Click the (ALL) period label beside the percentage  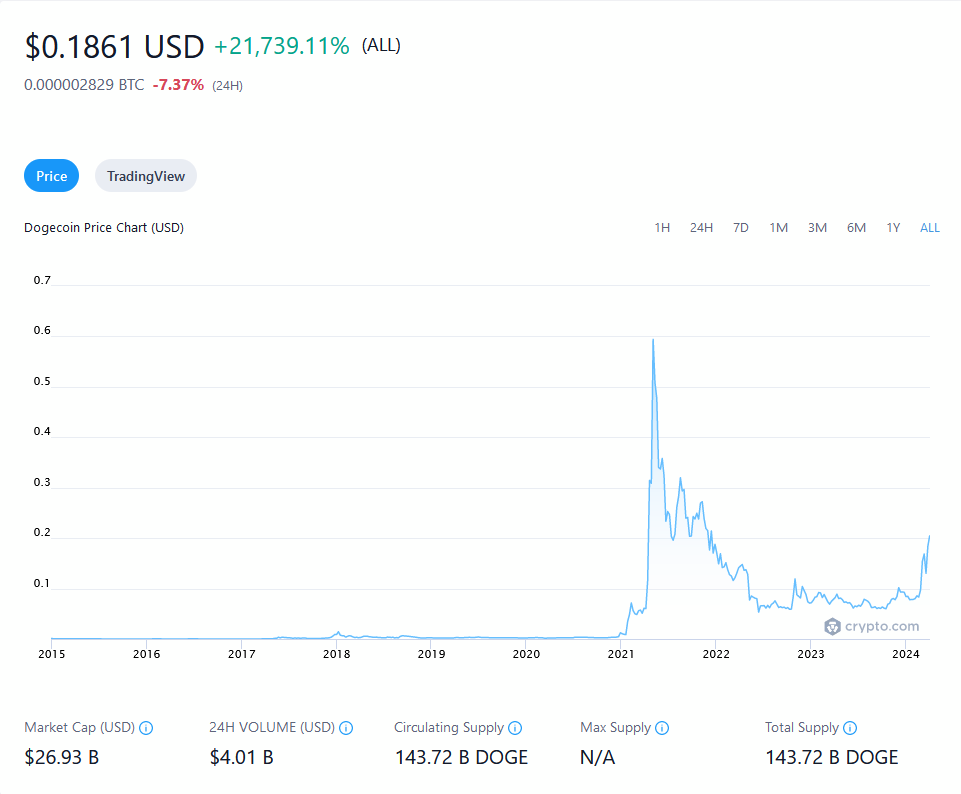click(x=381, y=46)
